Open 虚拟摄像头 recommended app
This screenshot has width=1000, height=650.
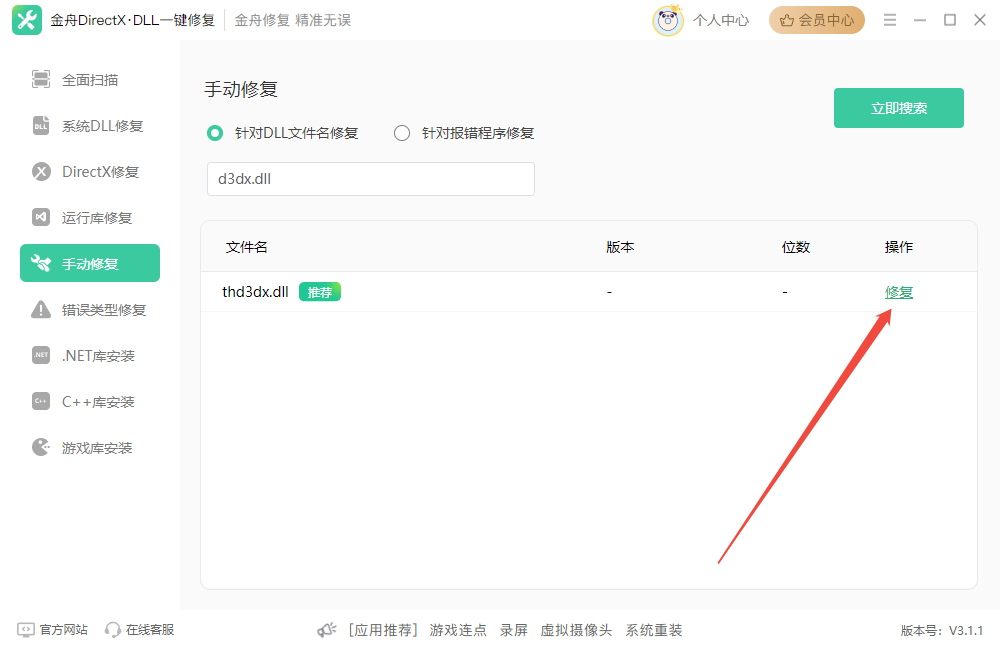pyautogui.click(x=576, y=630)
